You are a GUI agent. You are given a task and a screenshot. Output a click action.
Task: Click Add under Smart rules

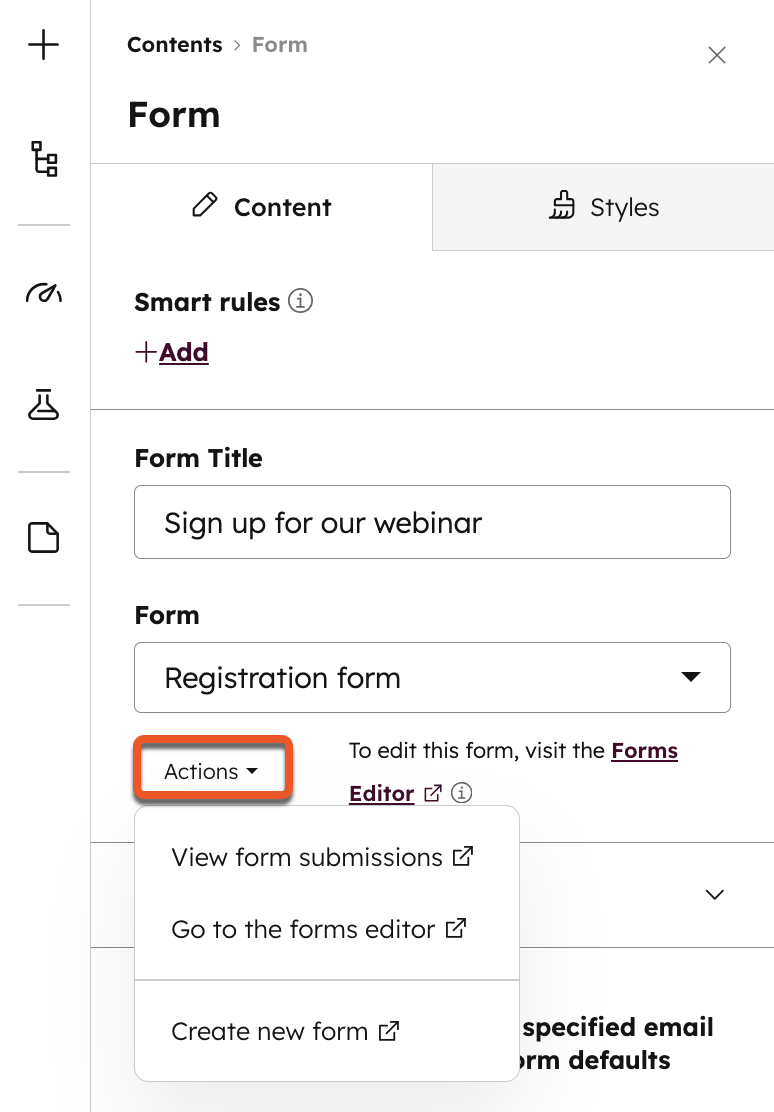172,352
